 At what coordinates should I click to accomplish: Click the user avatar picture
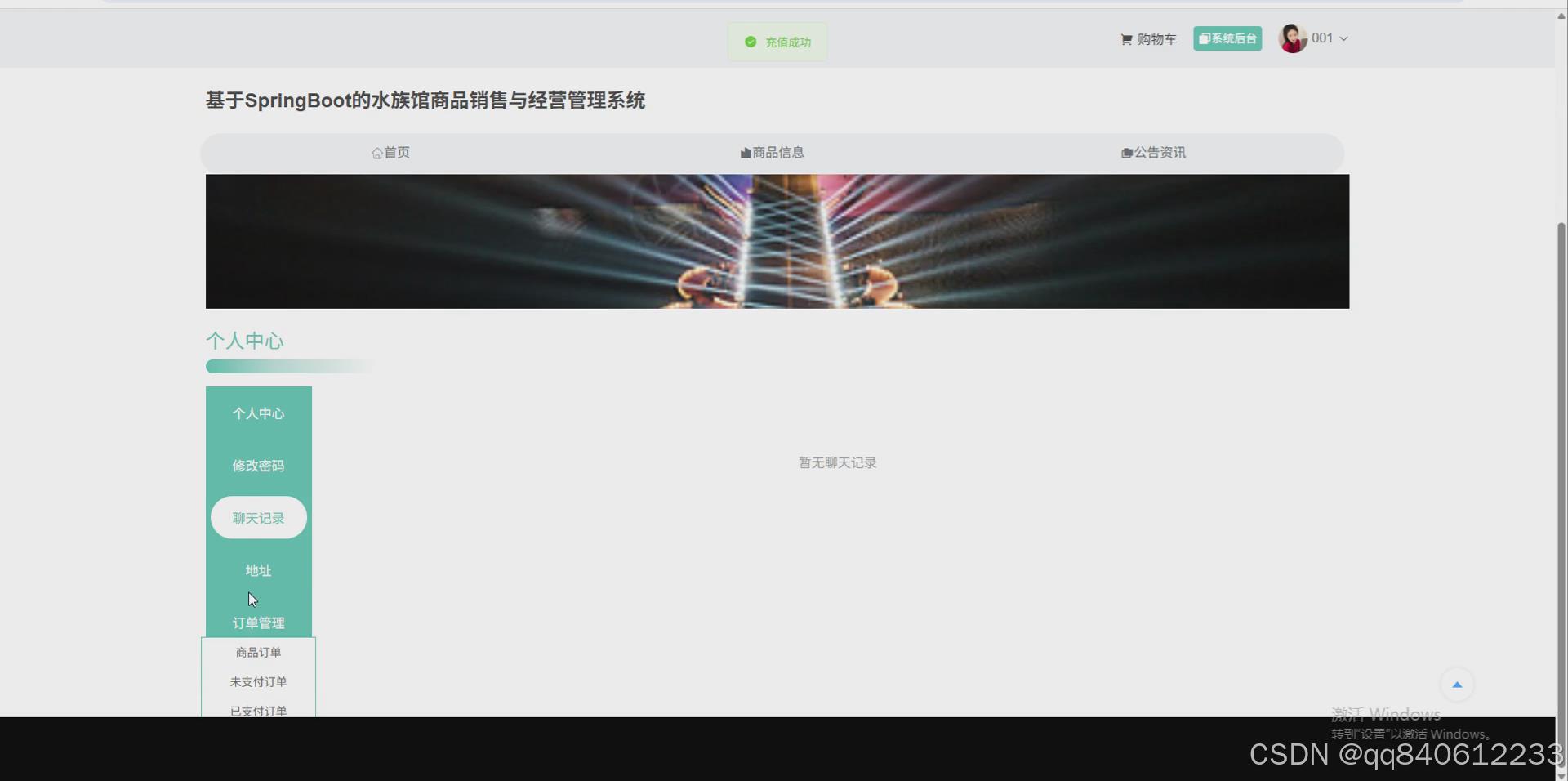[1293, 38]
